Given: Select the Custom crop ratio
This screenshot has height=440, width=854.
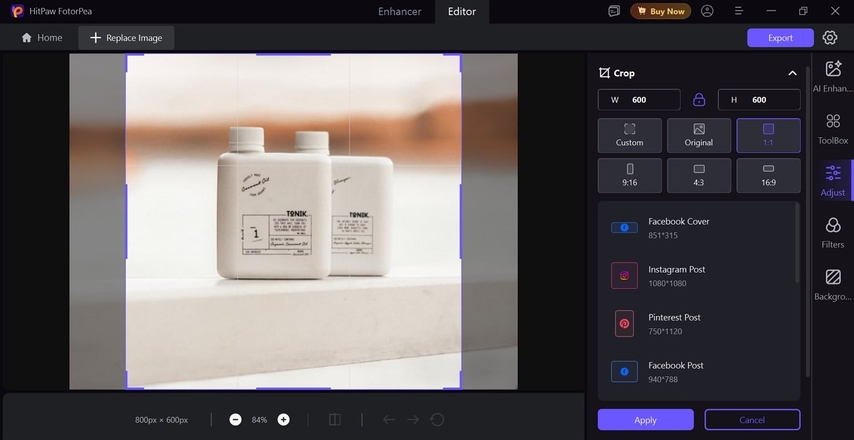Looking at the screenshot, I should click(x=630, y=136).
